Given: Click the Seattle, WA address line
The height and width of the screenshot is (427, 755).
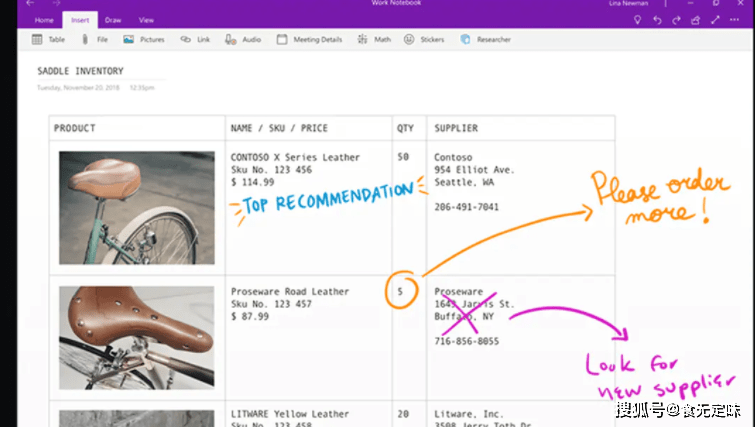Looking at the screenshot, I should pyautogui.click(x=464, y=182).
